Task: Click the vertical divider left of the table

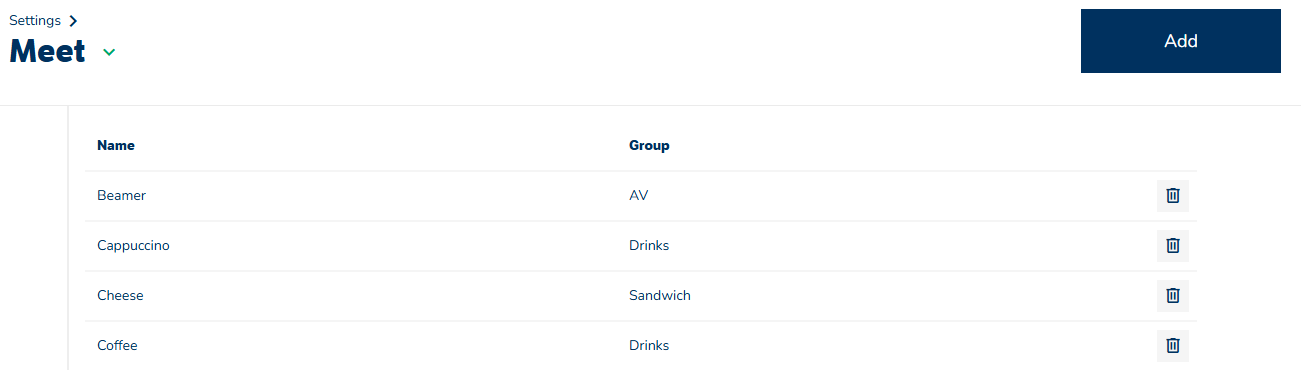Action: [x=68, y=238]
